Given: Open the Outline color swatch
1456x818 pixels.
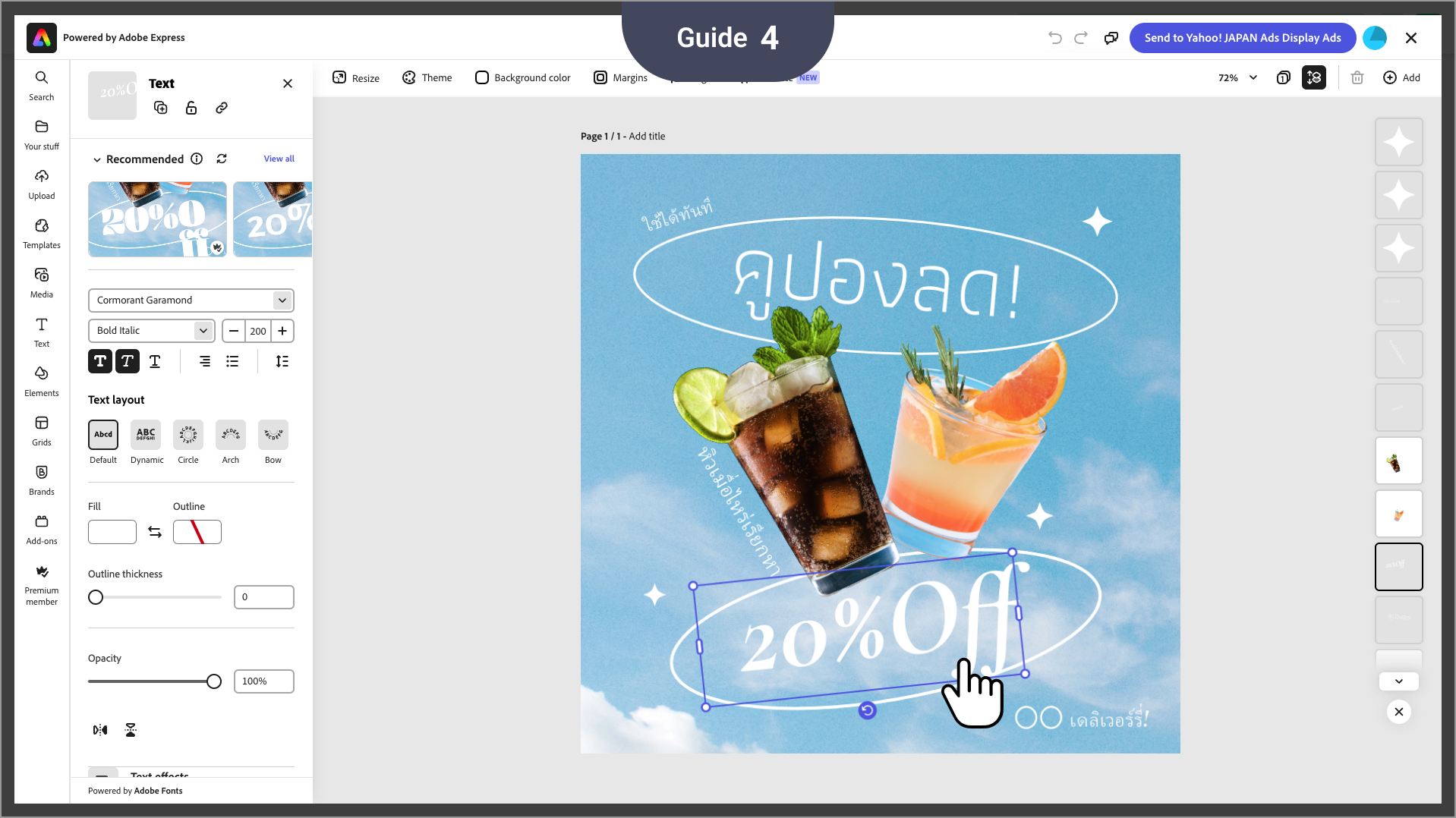Looking at the screenshot, I should pyautogui.click(x=197, y=532).
